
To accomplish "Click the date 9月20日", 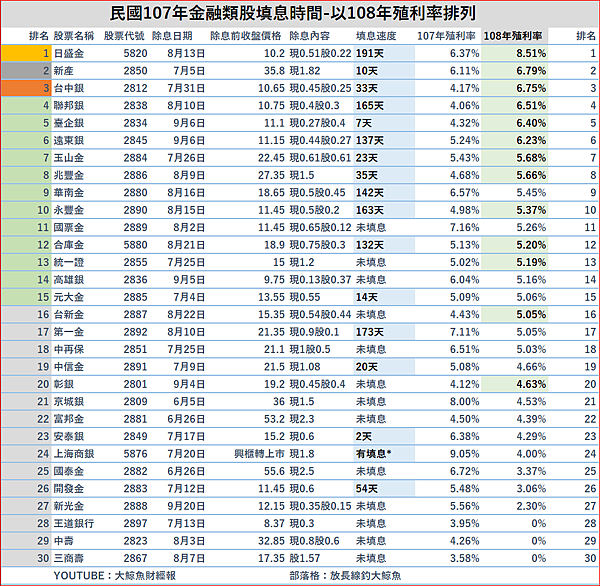I will 186,506.
